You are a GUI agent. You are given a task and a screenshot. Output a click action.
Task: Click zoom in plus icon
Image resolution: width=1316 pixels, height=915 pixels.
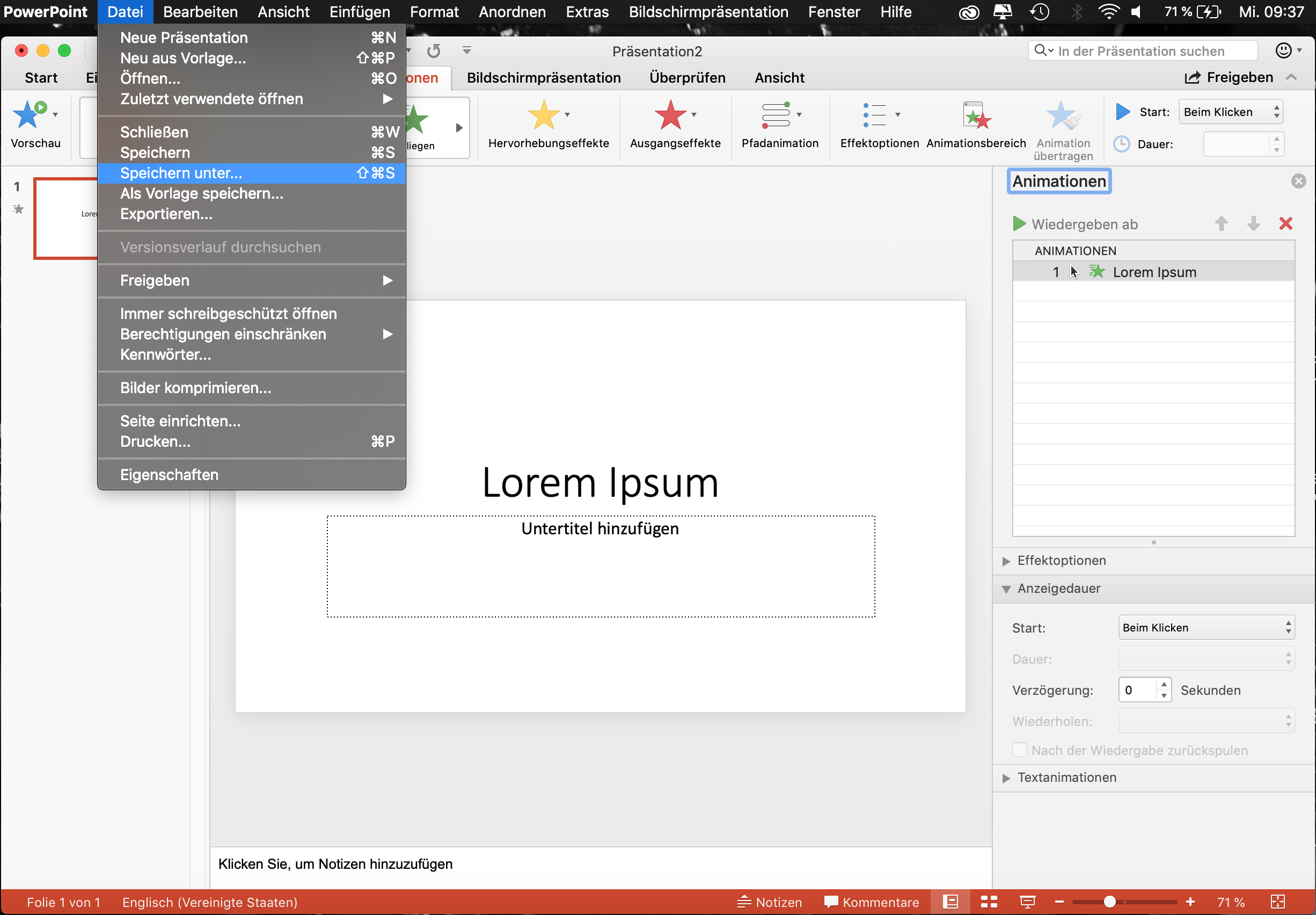[x=1190, y=902]
